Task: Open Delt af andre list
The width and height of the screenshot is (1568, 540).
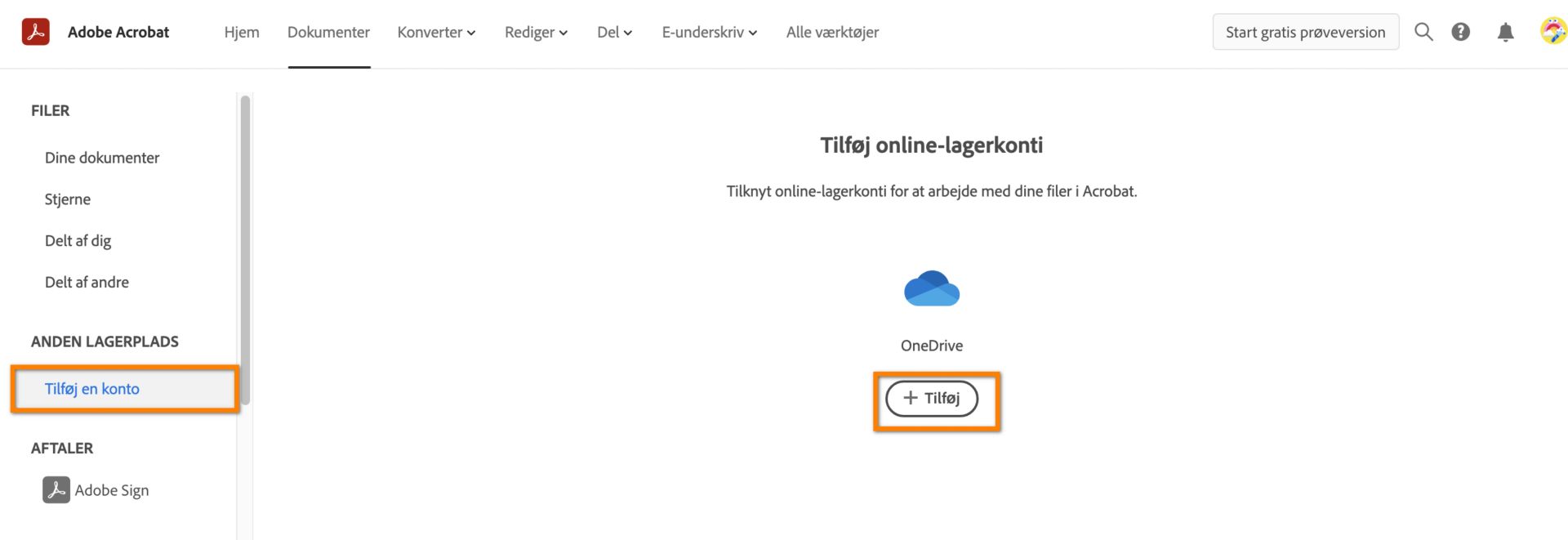Action: coord(87,282)
